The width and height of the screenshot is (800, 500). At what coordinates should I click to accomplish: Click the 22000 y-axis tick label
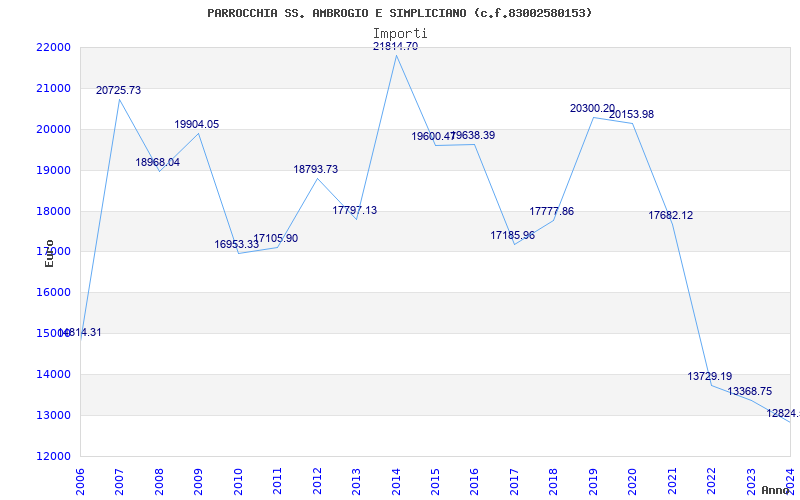tap(53, 47)
